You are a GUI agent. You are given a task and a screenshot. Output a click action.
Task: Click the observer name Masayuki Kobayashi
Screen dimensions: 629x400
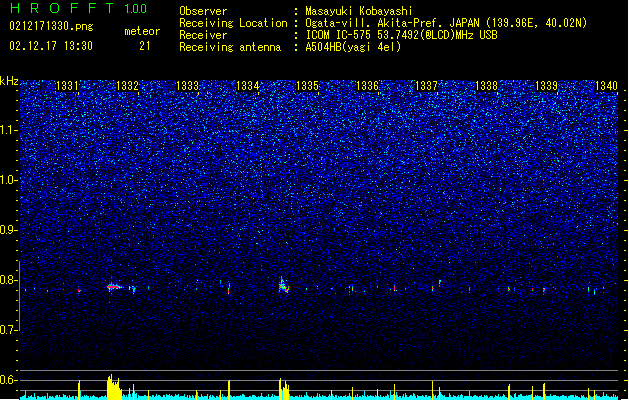359,11
